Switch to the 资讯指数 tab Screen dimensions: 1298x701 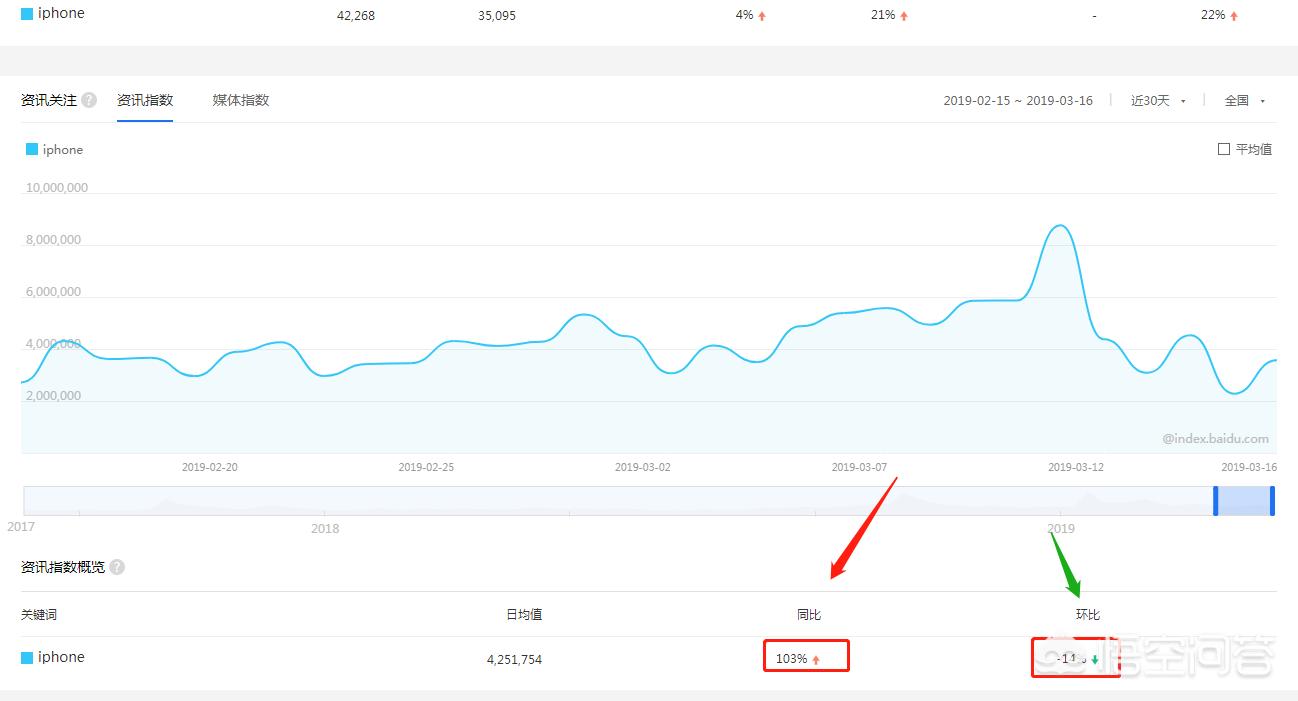tap(145, 100)
